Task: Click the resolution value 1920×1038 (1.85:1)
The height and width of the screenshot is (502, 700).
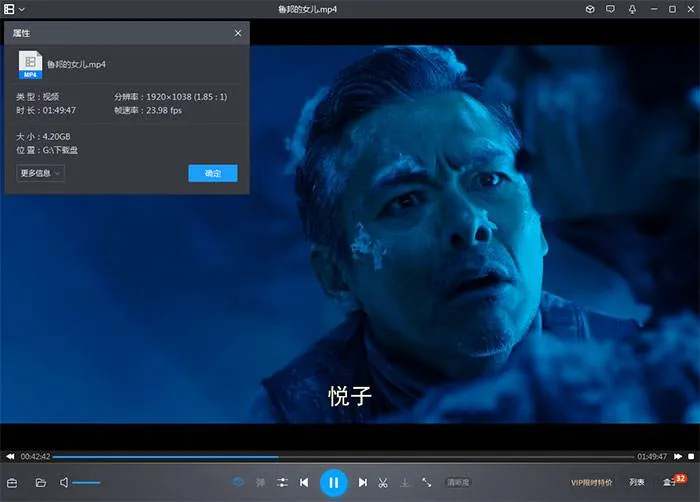Action: coord(187,96)
